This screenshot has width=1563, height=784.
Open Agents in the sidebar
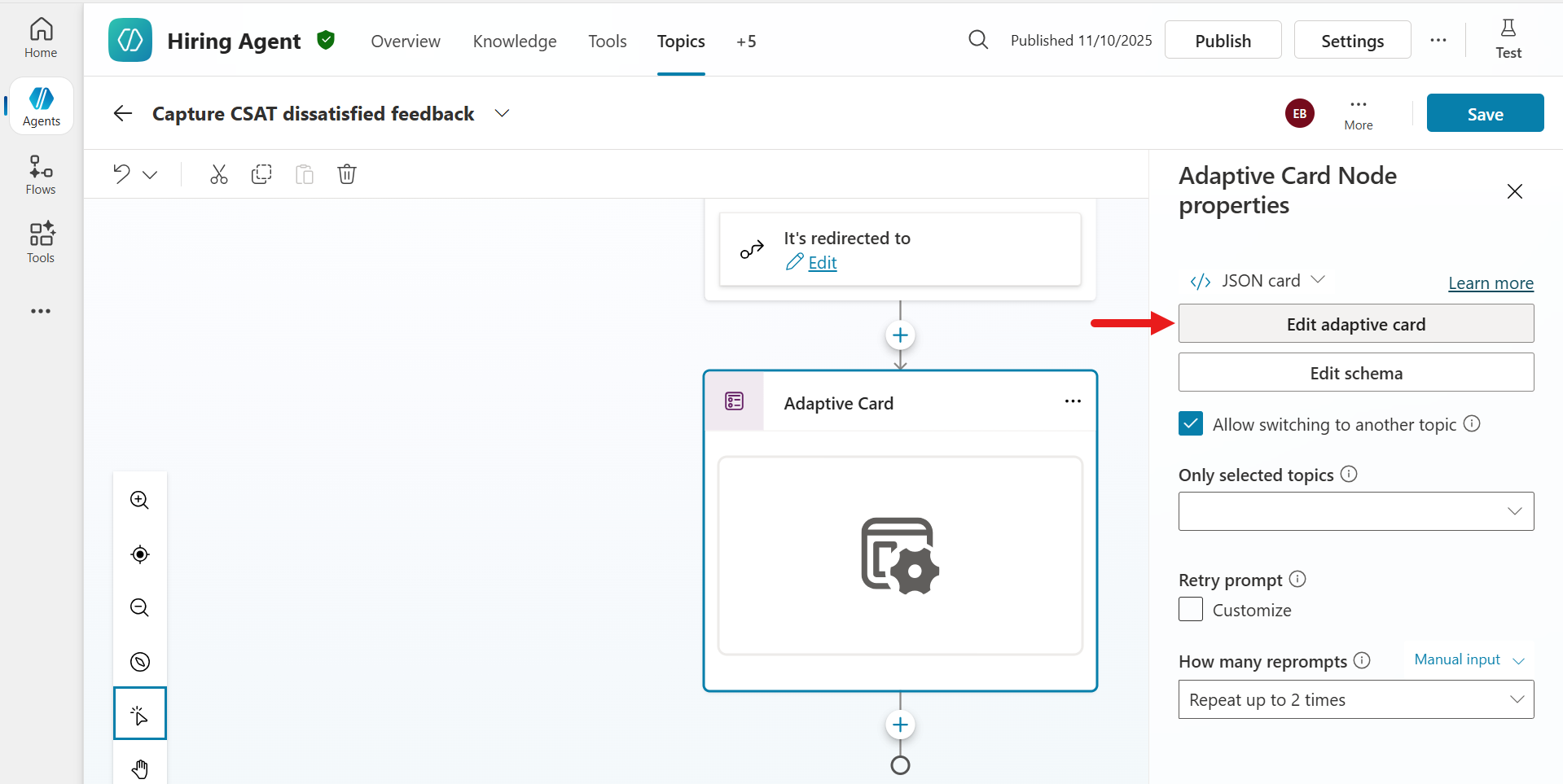[42, 107]
